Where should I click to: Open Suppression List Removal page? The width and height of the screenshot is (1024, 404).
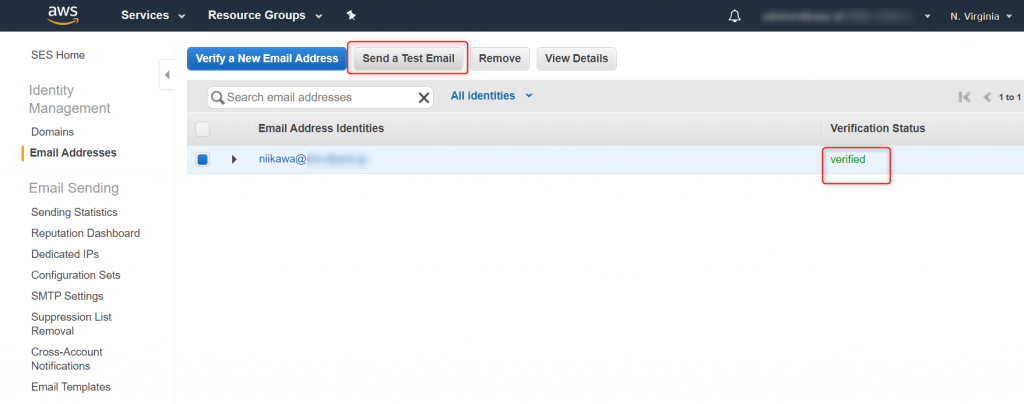[71, 324]
